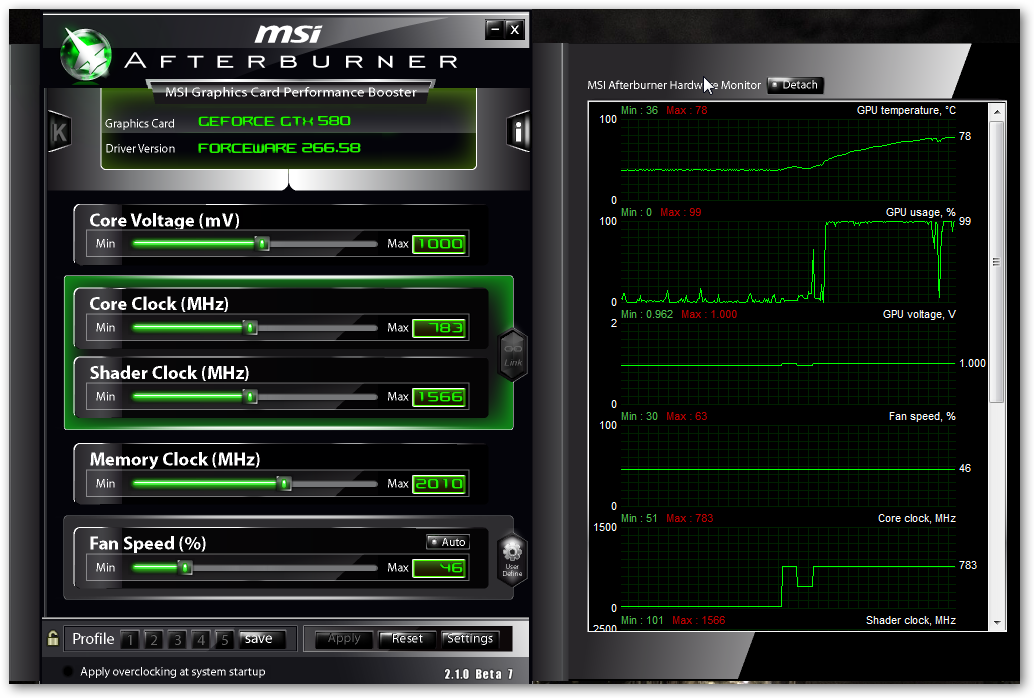This screenshot has height=698, width=1034.
Task: Click the MSI Afterburner Hardware Monitor title
Action: [x=674, y=85]
